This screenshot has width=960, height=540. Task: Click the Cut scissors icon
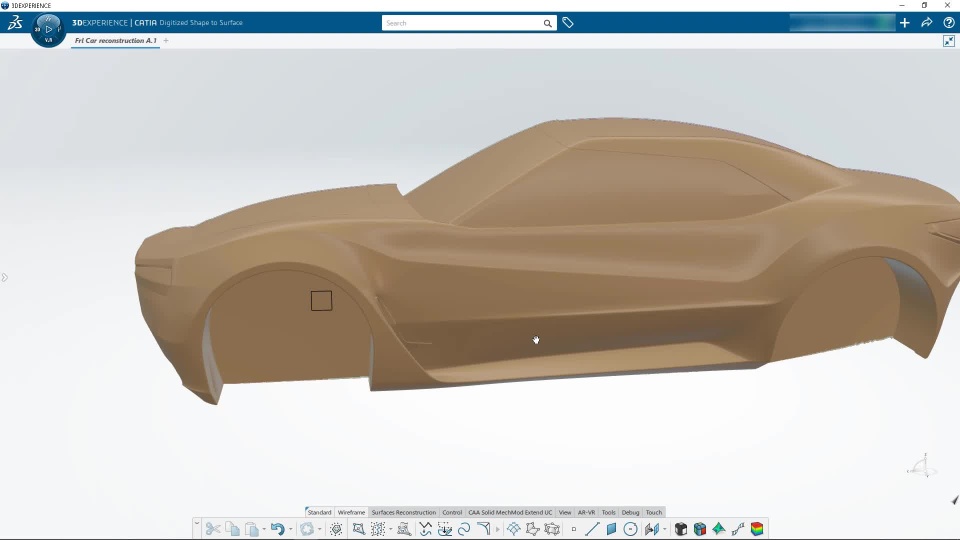coord(213,529)
